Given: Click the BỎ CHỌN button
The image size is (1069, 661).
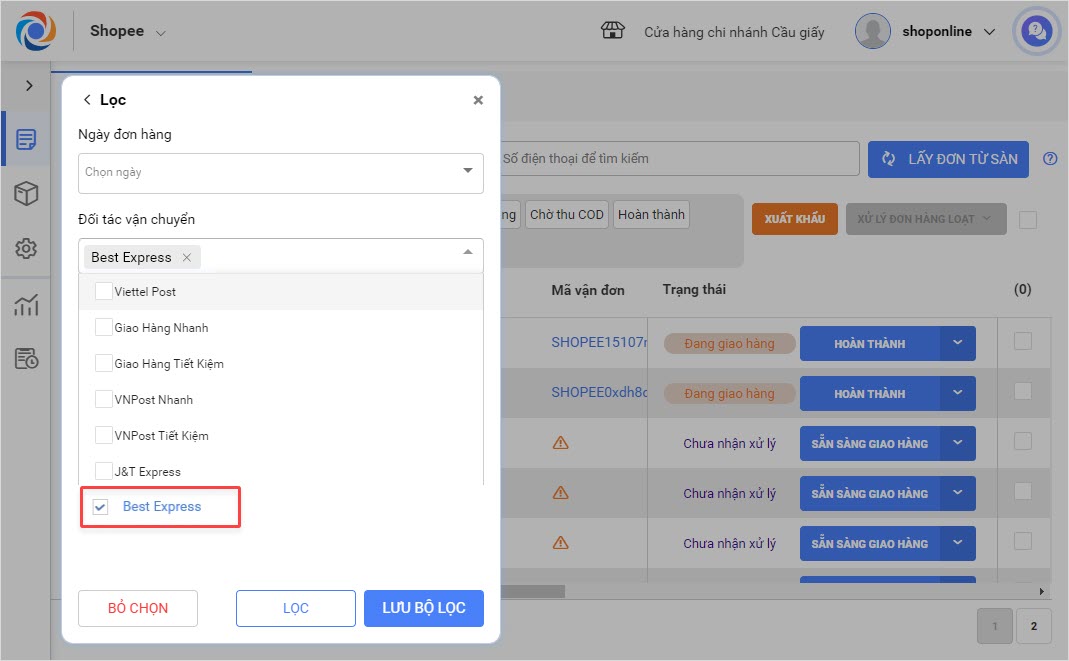Looking at the screenshot, I should coord(138,608).
